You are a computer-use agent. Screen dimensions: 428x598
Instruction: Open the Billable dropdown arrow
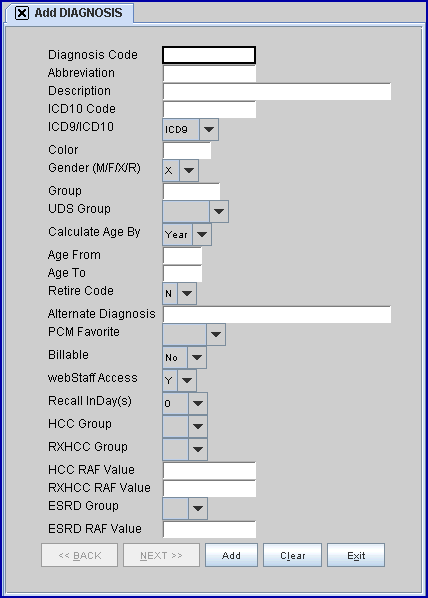click(197, 357)
